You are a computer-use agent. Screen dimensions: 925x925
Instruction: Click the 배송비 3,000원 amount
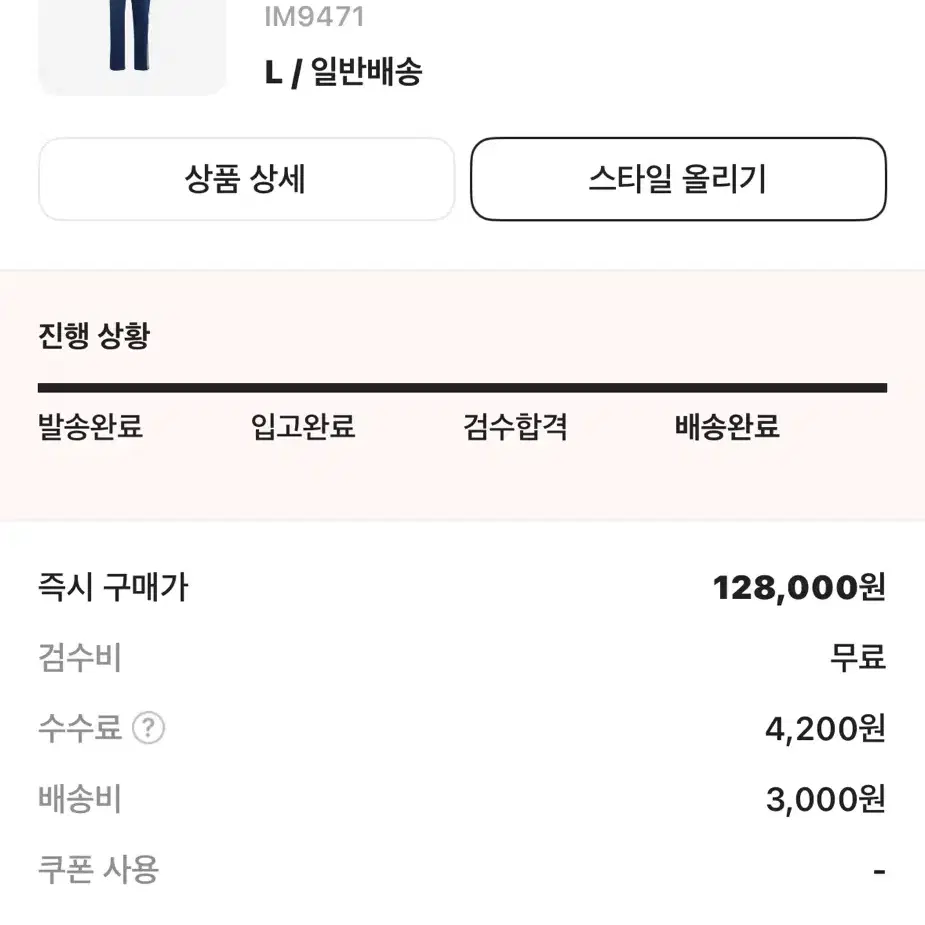[826, 799]
